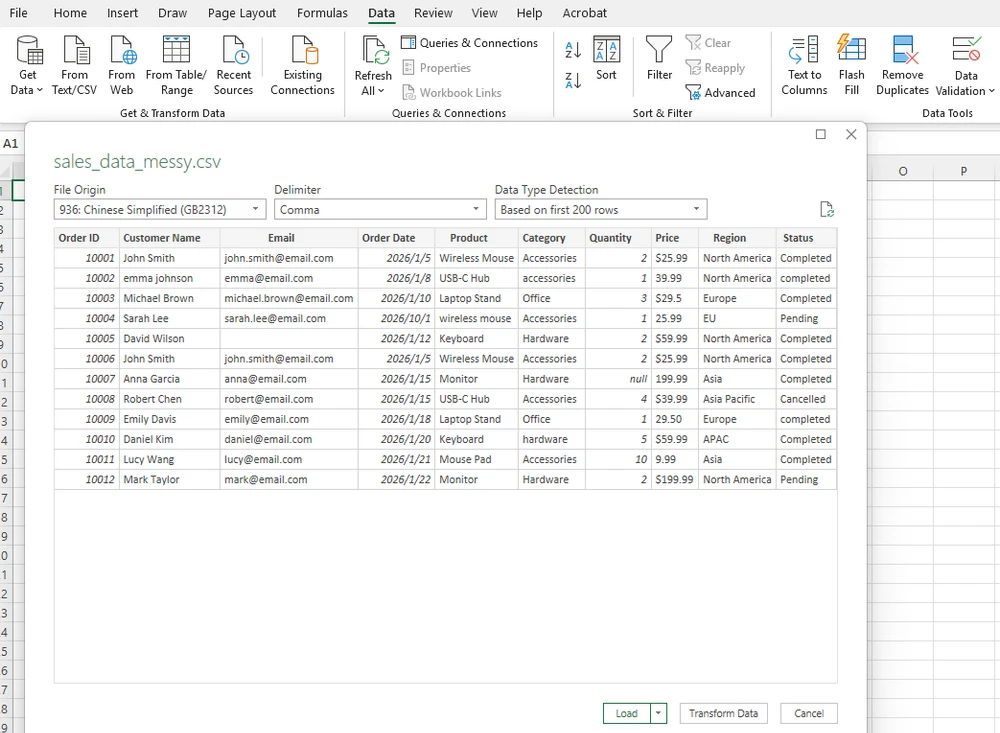Viewport: 1000px width, 733px height.
Task: Switch to the Review tab
Action: click(x=433, y=13)
